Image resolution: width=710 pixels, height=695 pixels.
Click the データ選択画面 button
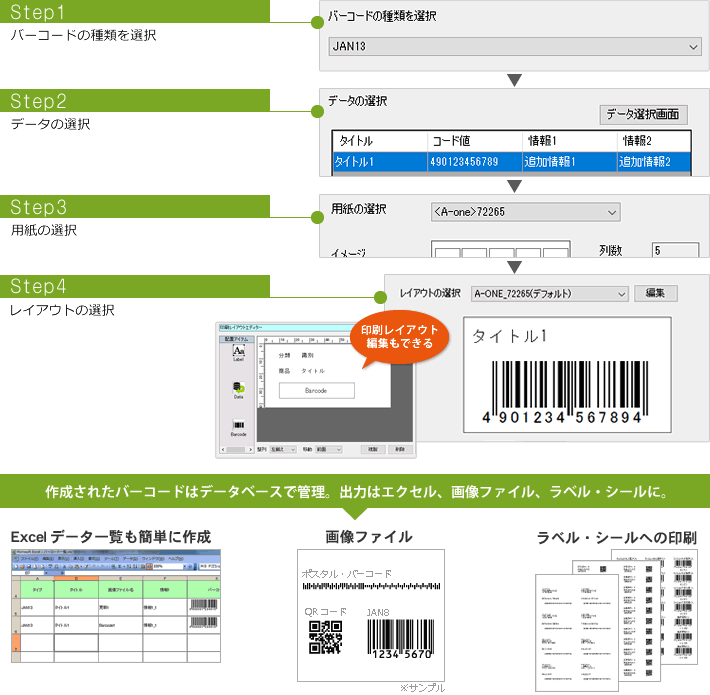(643, 115)
